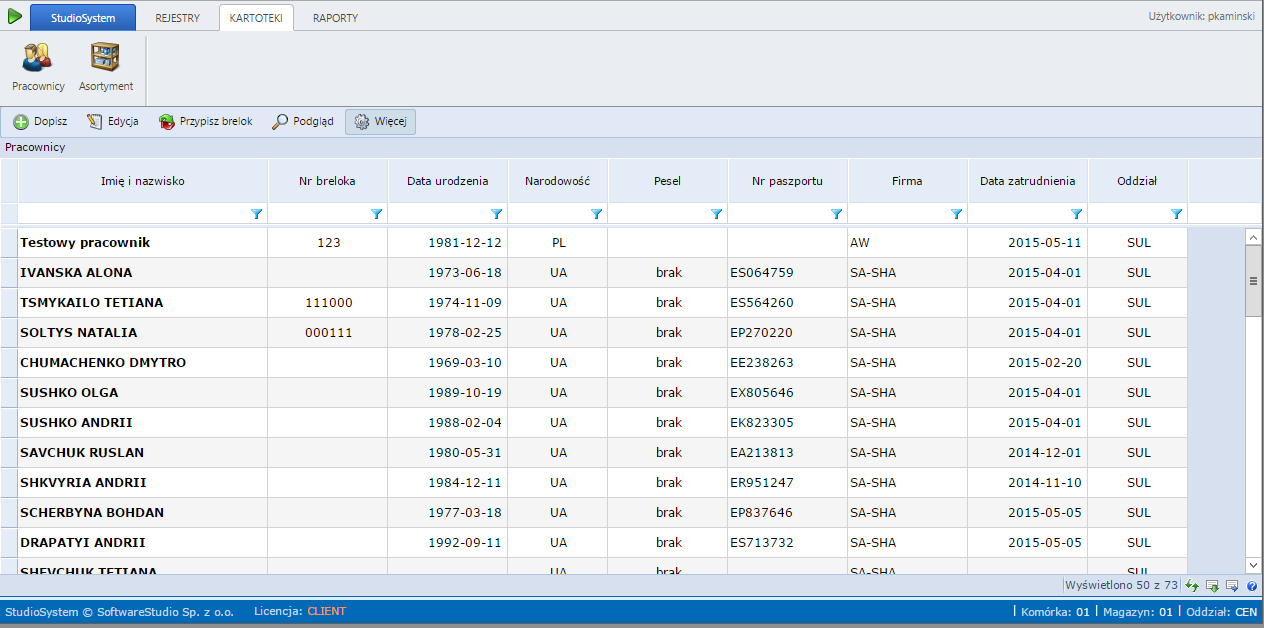Click employment date 2014-12-01
The width and height of the screenshot is (1264, 628).
click(1045, 453)
